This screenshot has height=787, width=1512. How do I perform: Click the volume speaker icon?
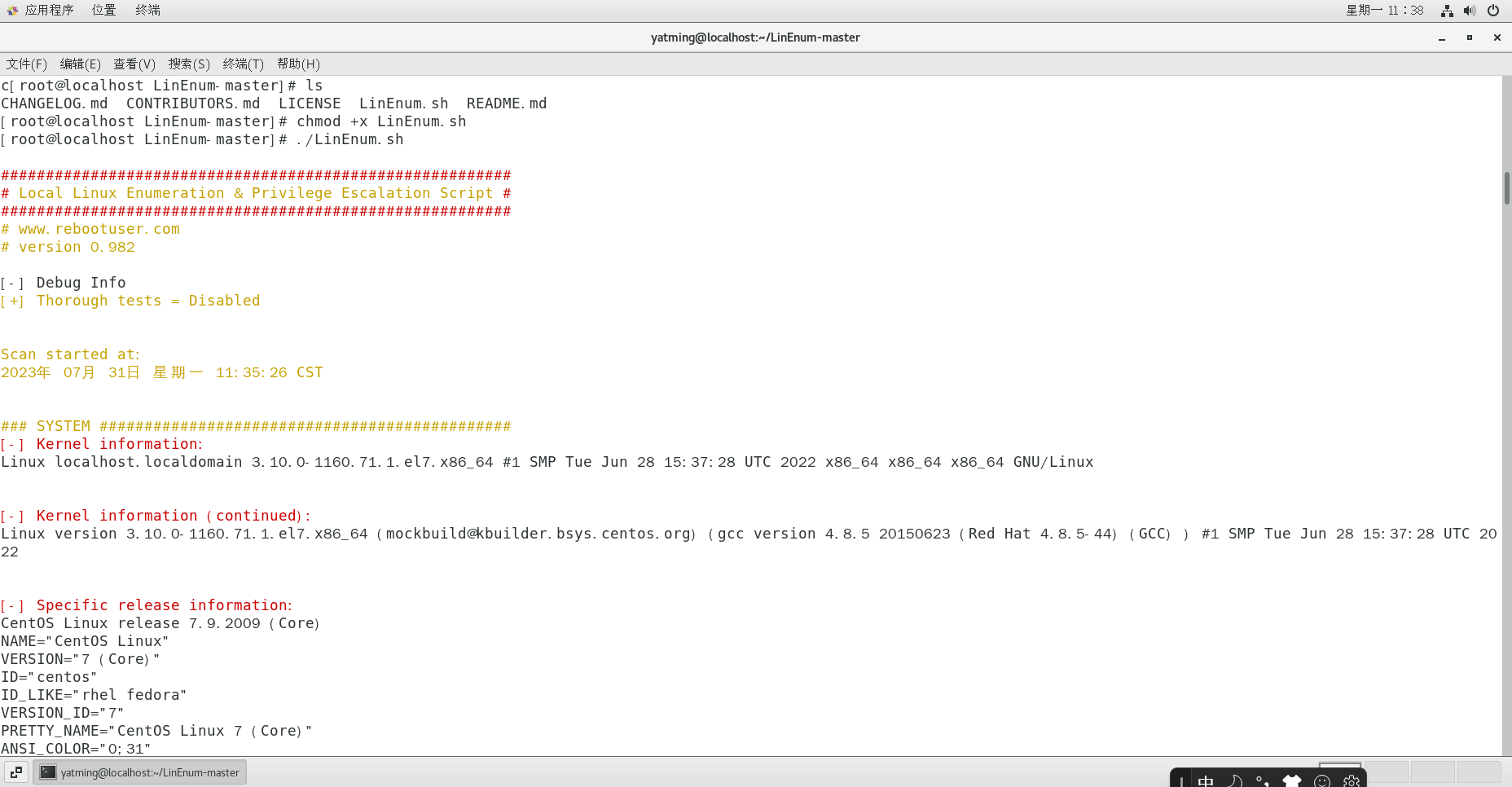pos(1470,11)
